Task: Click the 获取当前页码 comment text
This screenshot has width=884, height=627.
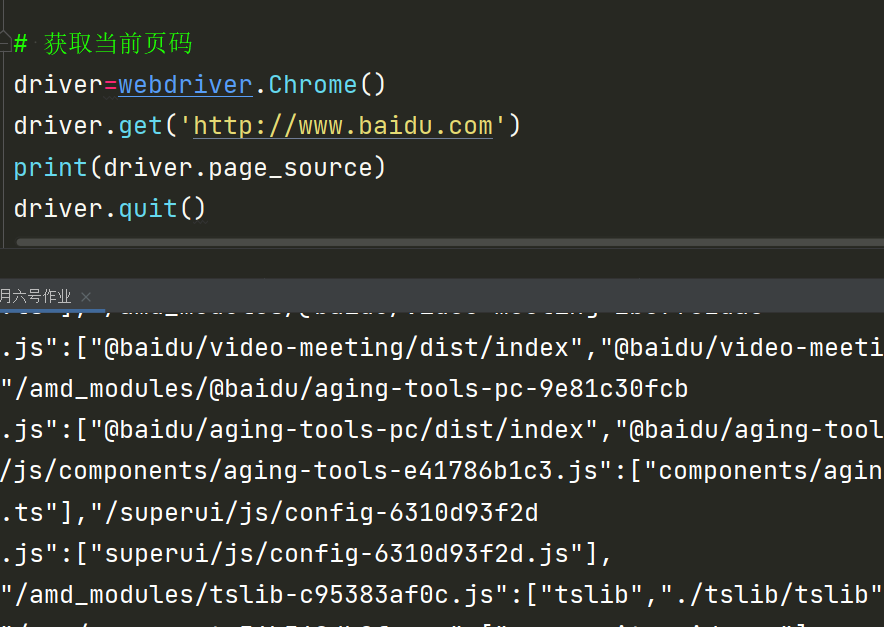Action: (x=118, y=44)
